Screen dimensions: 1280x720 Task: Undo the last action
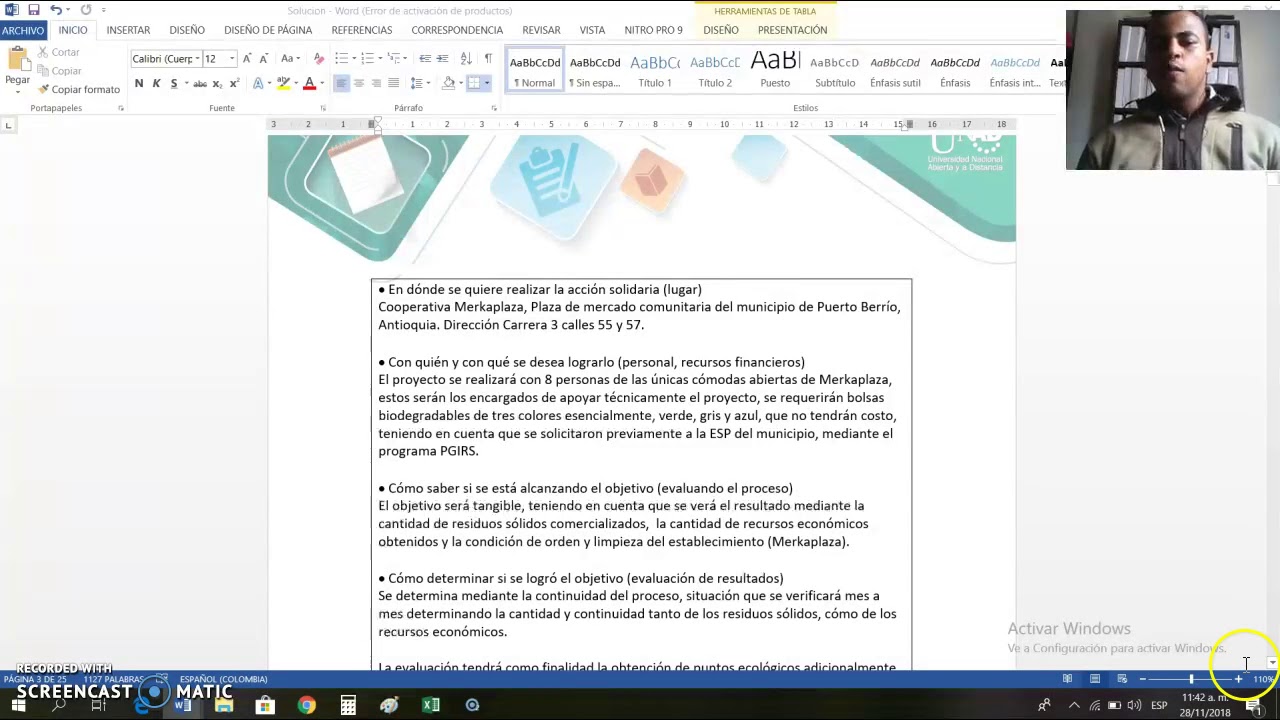click(x=56, y=10)
